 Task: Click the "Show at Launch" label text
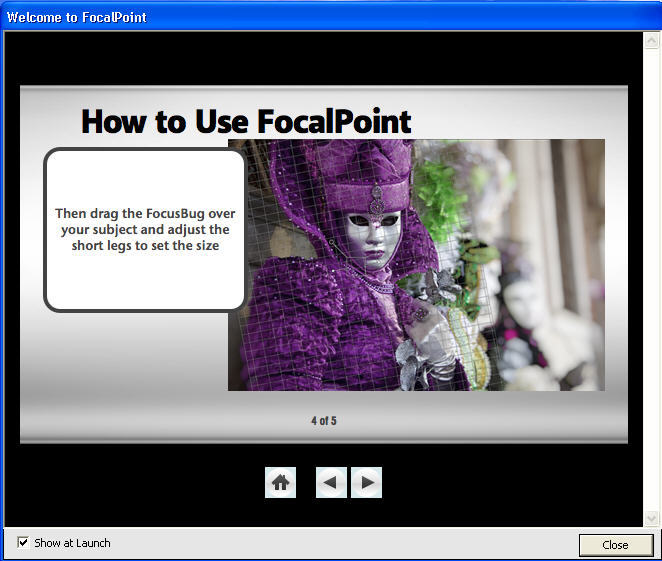72,543
